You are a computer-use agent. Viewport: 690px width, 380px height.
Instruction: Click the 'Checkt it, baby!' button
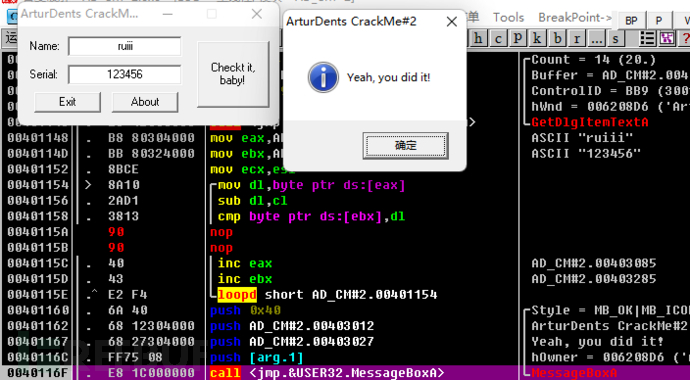click(x=233, y=74)
